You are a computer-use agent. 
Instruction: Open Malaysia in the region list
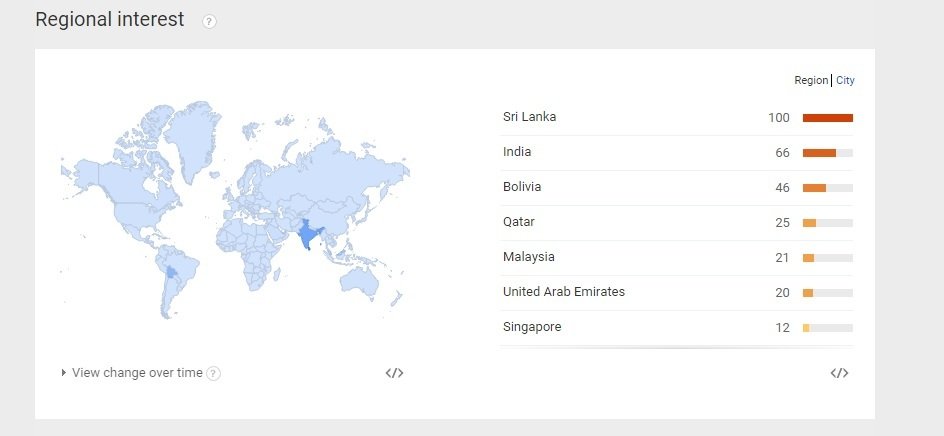(x=528, y=257)
